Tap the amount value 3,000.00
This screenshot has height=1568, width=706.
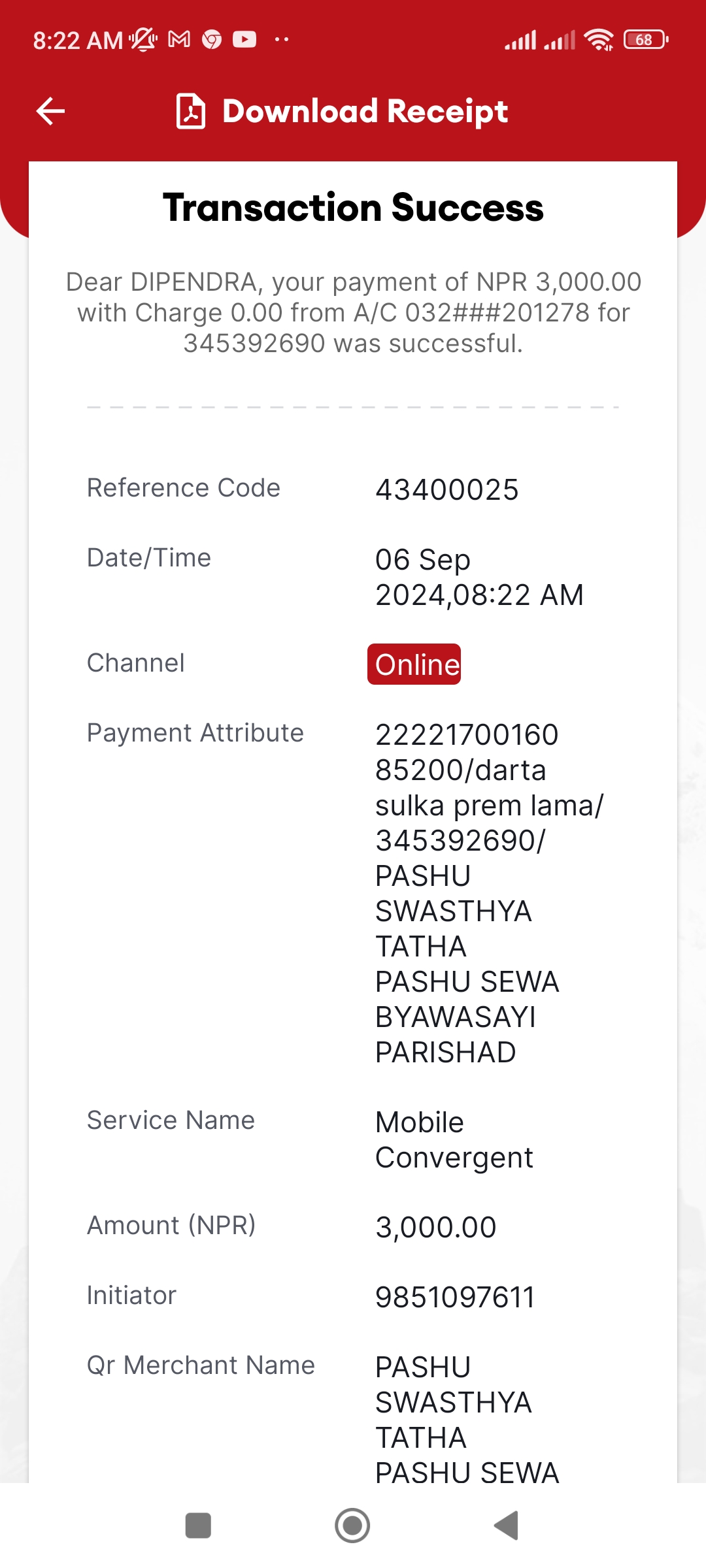click(436, 1227)
